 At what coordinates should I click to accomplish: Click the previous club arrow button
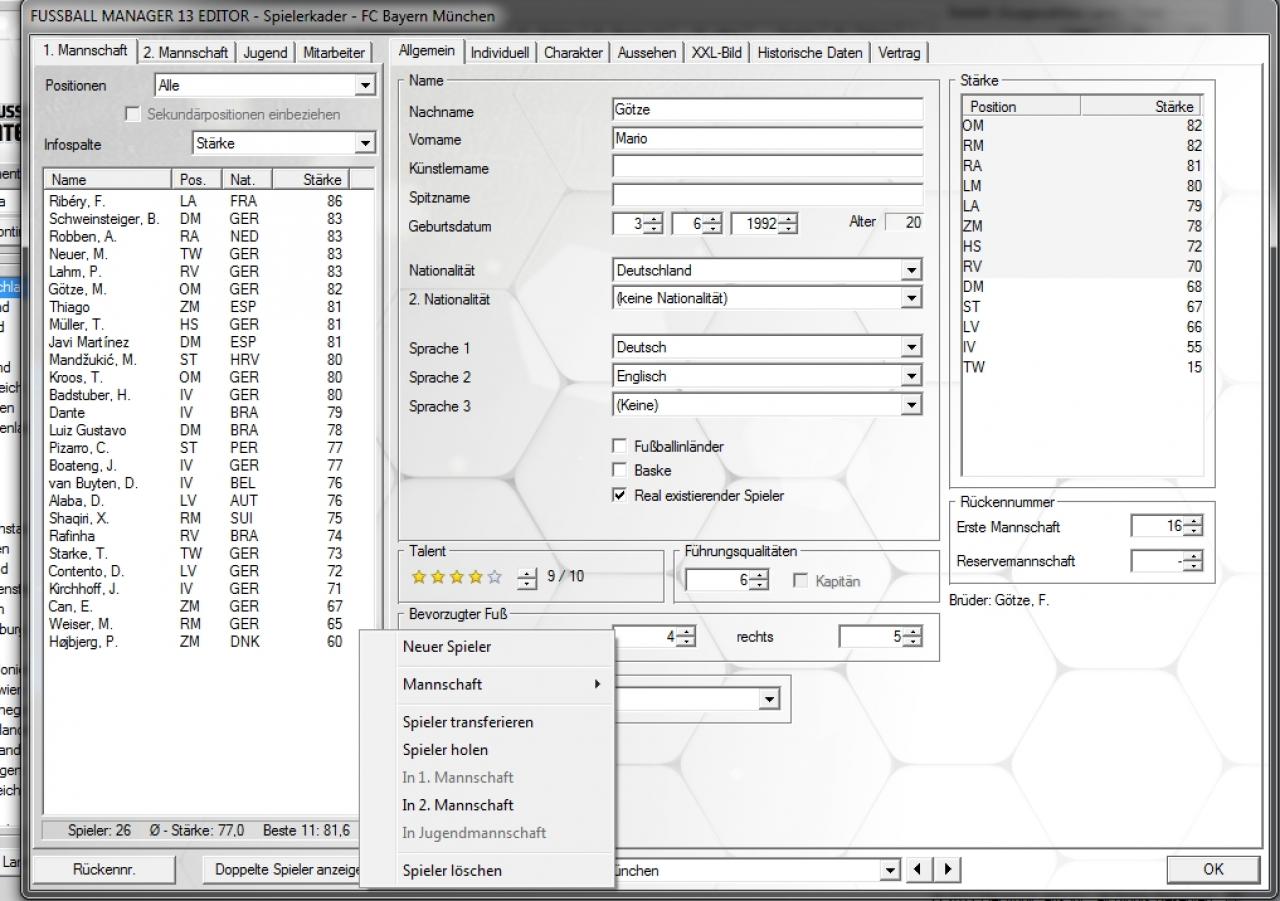tap(919, 870)
